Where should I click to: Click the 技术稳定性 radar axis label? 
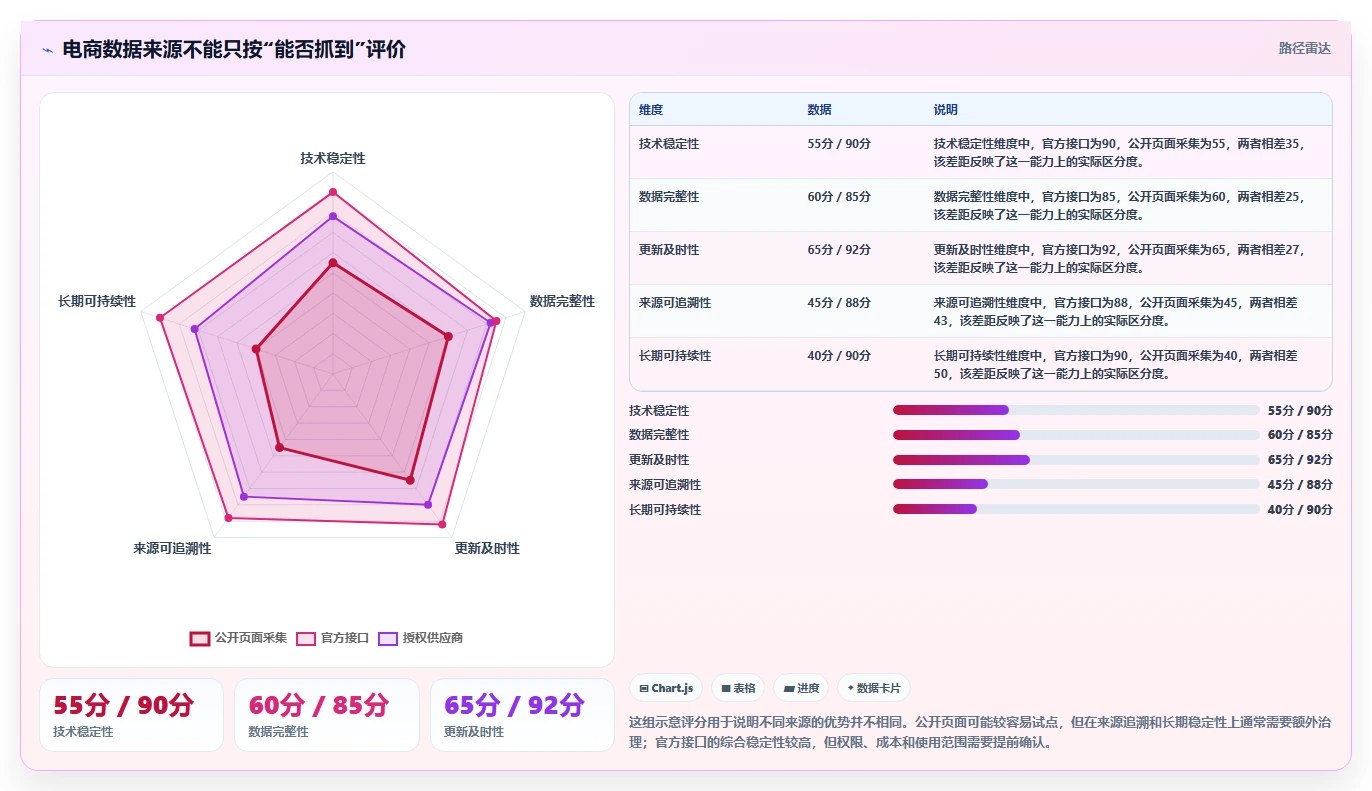tap(333, 158)
